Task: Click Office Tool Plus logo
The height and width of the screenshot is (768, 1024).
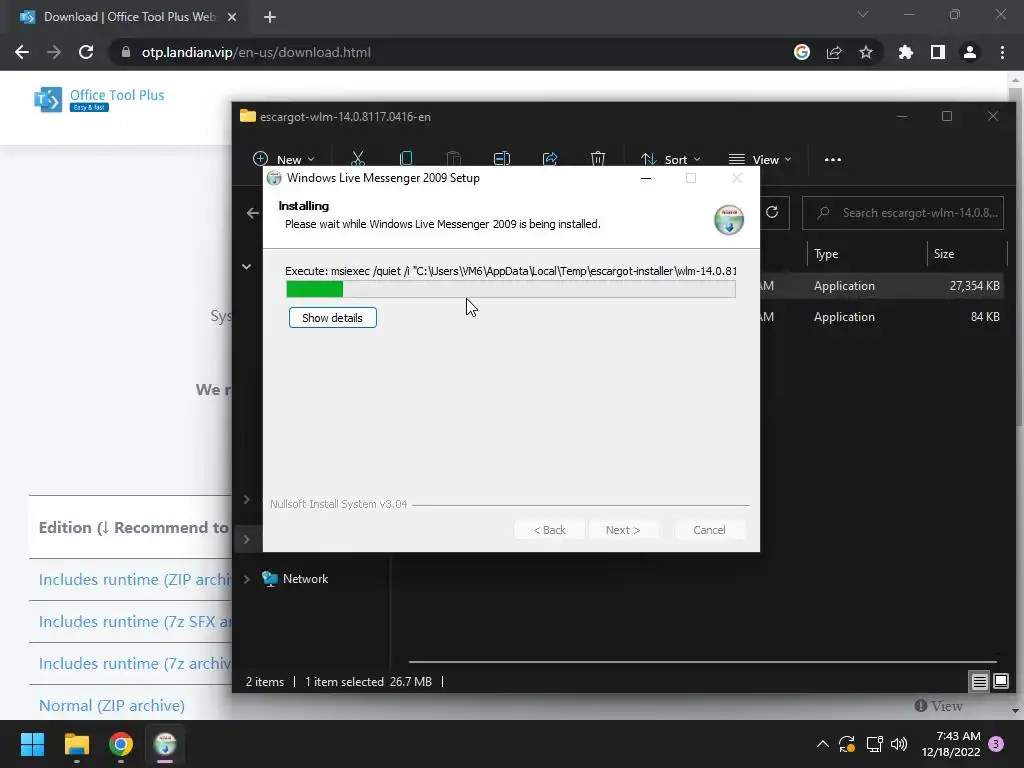Action: click(99, 99)
